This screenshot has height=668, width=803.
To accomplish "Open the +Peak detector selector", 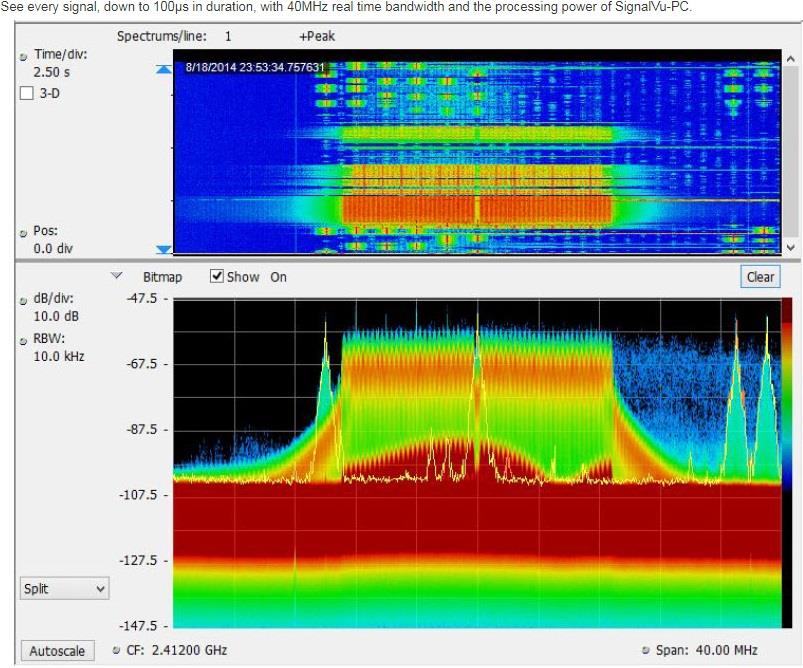I will coord(320,36).
